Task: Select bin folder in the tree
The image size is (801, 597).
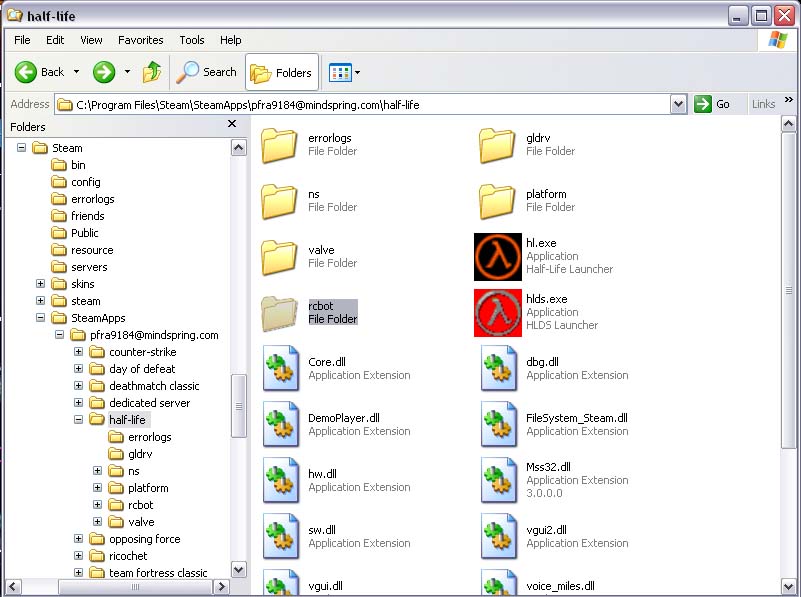Action: (x=68, y=165)
